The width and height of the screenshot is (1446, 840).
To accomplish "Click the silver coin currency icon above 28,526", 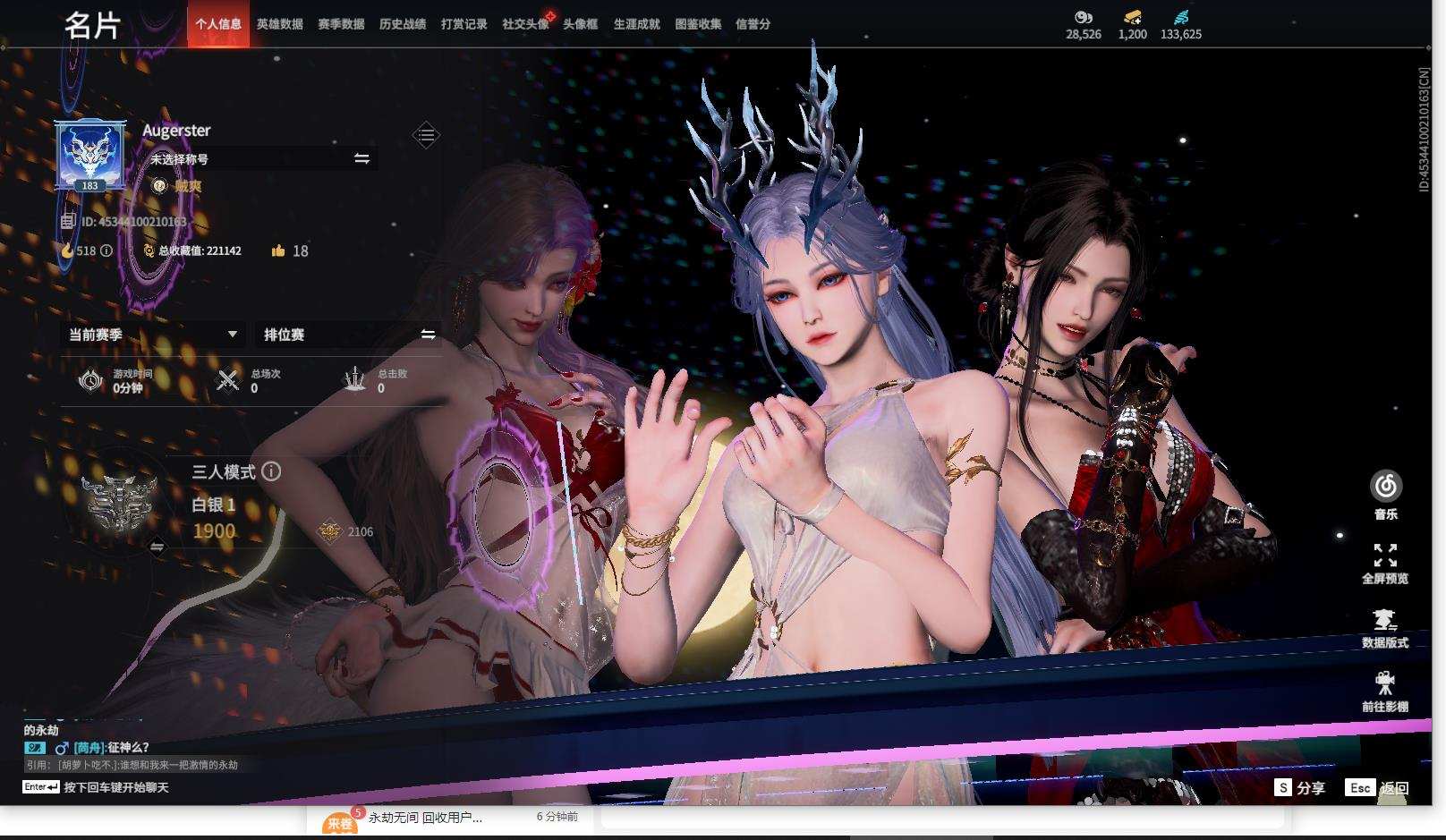I will click(x=1084, y=17).
